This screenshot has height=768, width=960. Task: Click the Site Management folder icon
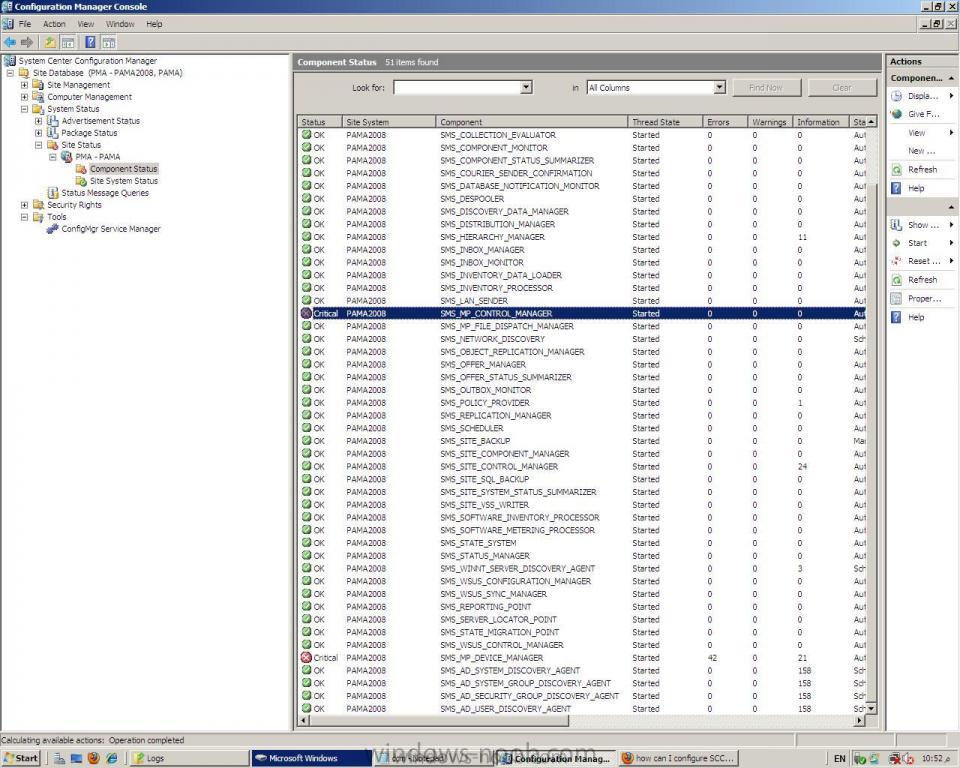point(39,85)
